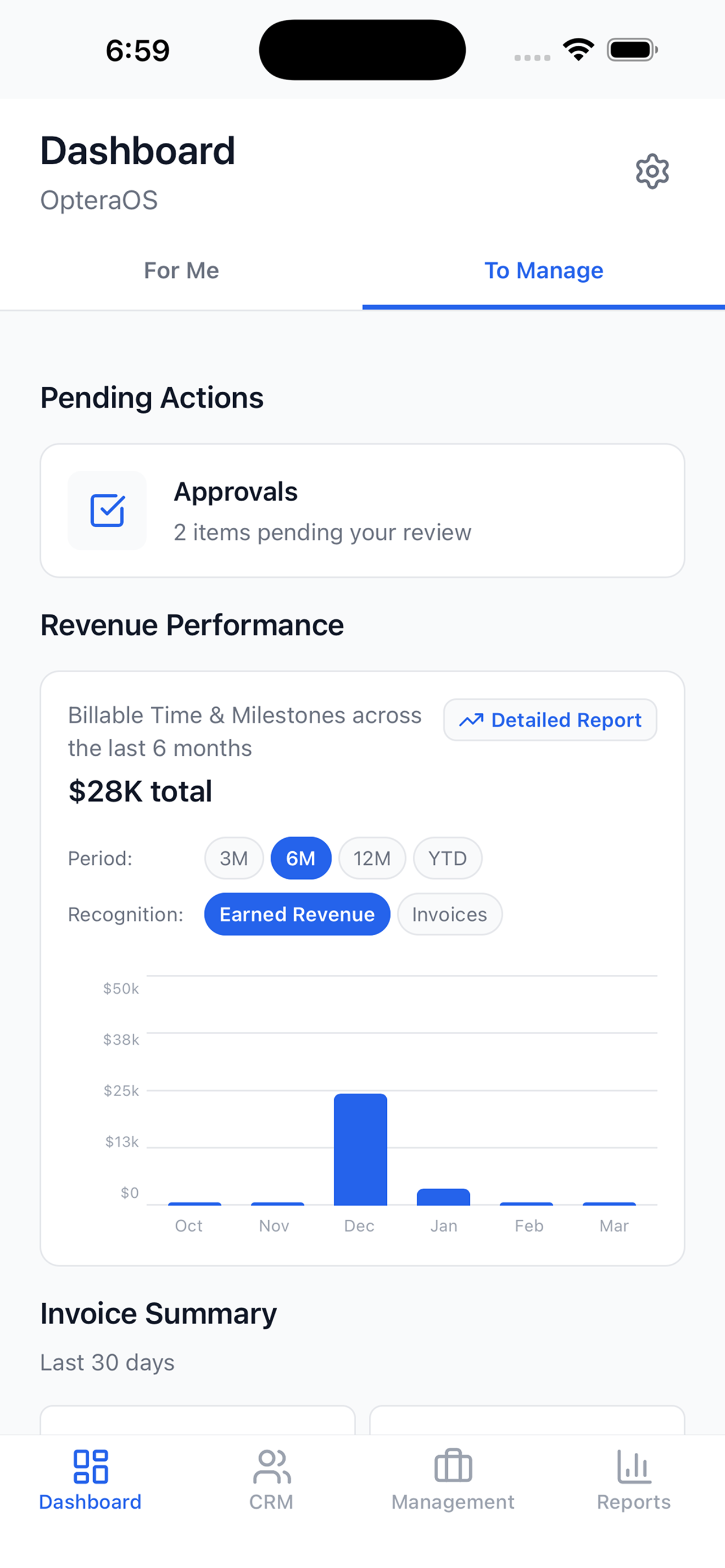Viewport: 725px width, 1568px height.
Task: Select the 12M period option
Action: pos(372,859)
